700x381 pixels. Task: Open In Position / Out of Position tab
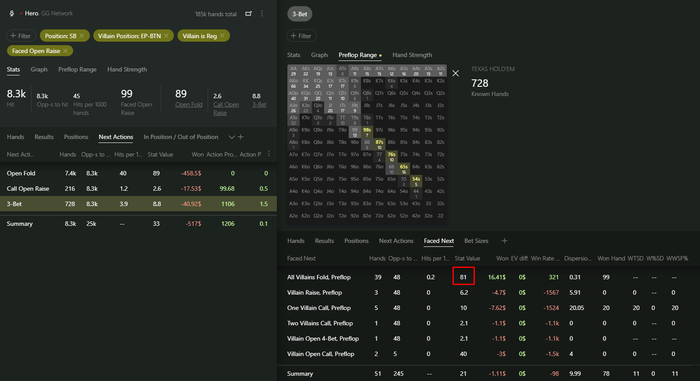[x=181, y=137]
